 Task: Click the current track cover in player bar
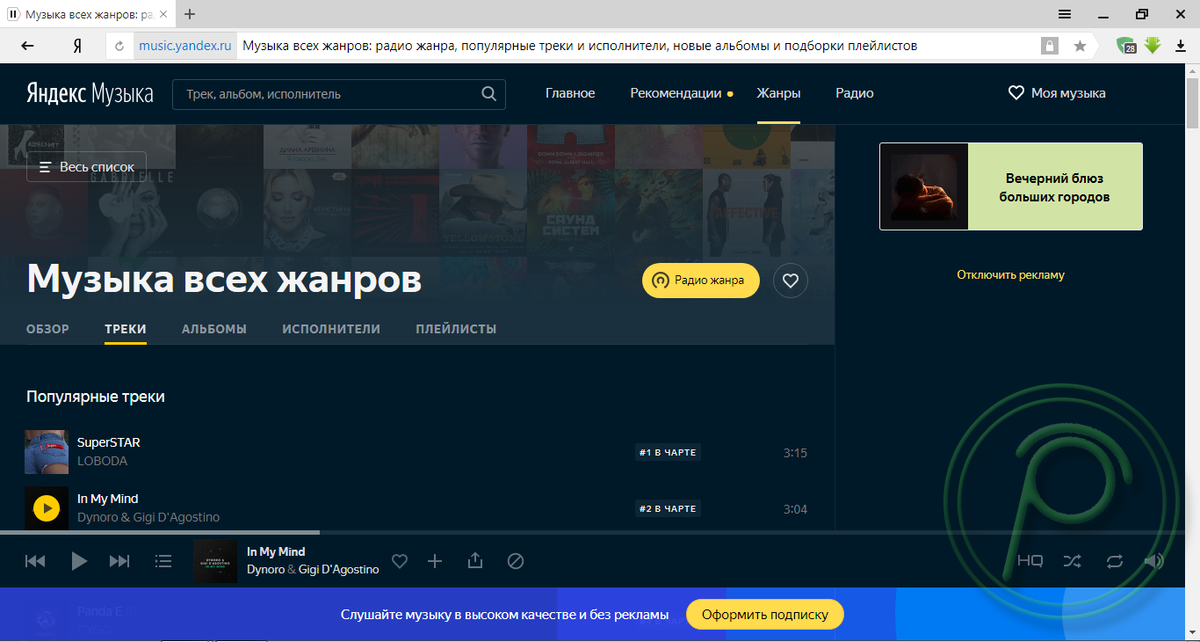pyautogui.click(x=215, y=561)
